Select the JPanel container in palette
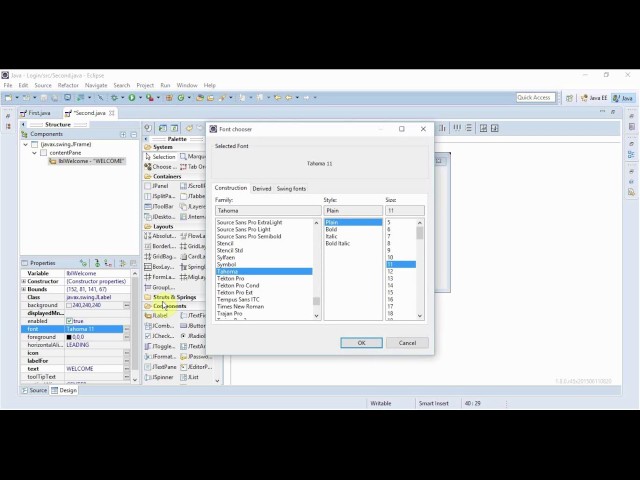This screenshot has height=480, width=640. tap(156, 186)
